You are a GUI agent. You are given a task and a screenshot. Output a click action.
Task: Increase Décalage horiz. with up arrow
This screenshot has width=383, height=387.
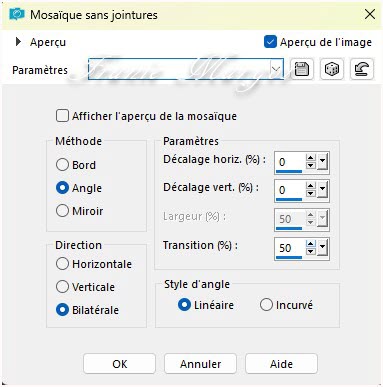coord(311,158)
